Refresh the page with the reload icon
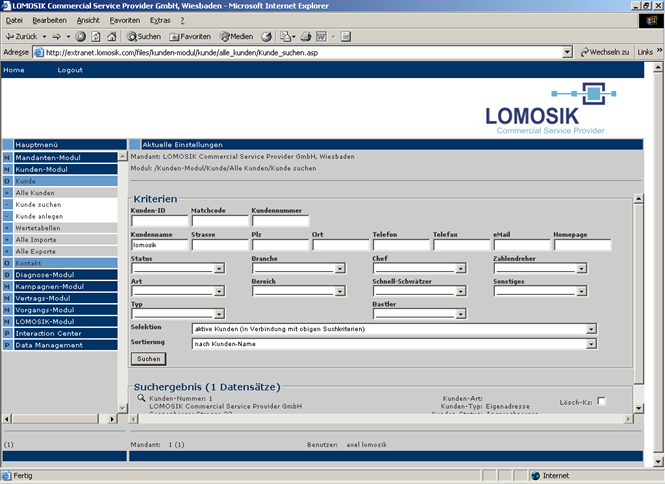The width and height of the screenshot is (665, 484). [96, 36]
